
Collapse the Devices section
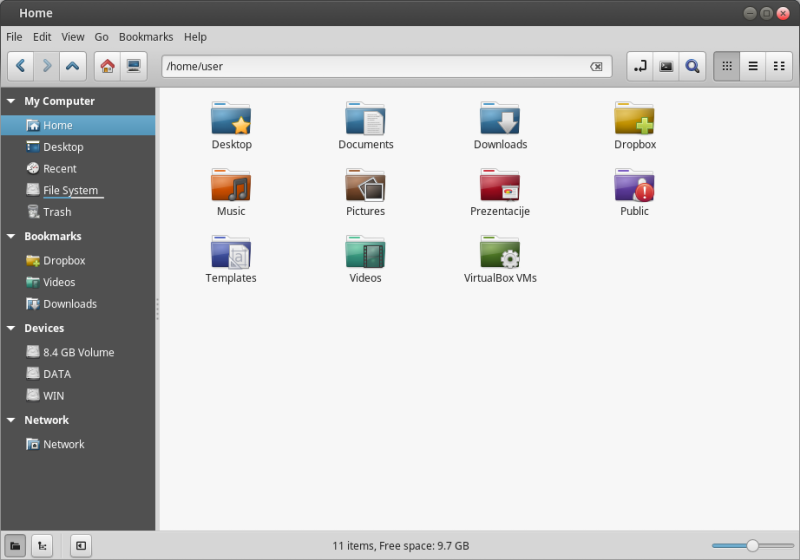[x=11, y=329]
